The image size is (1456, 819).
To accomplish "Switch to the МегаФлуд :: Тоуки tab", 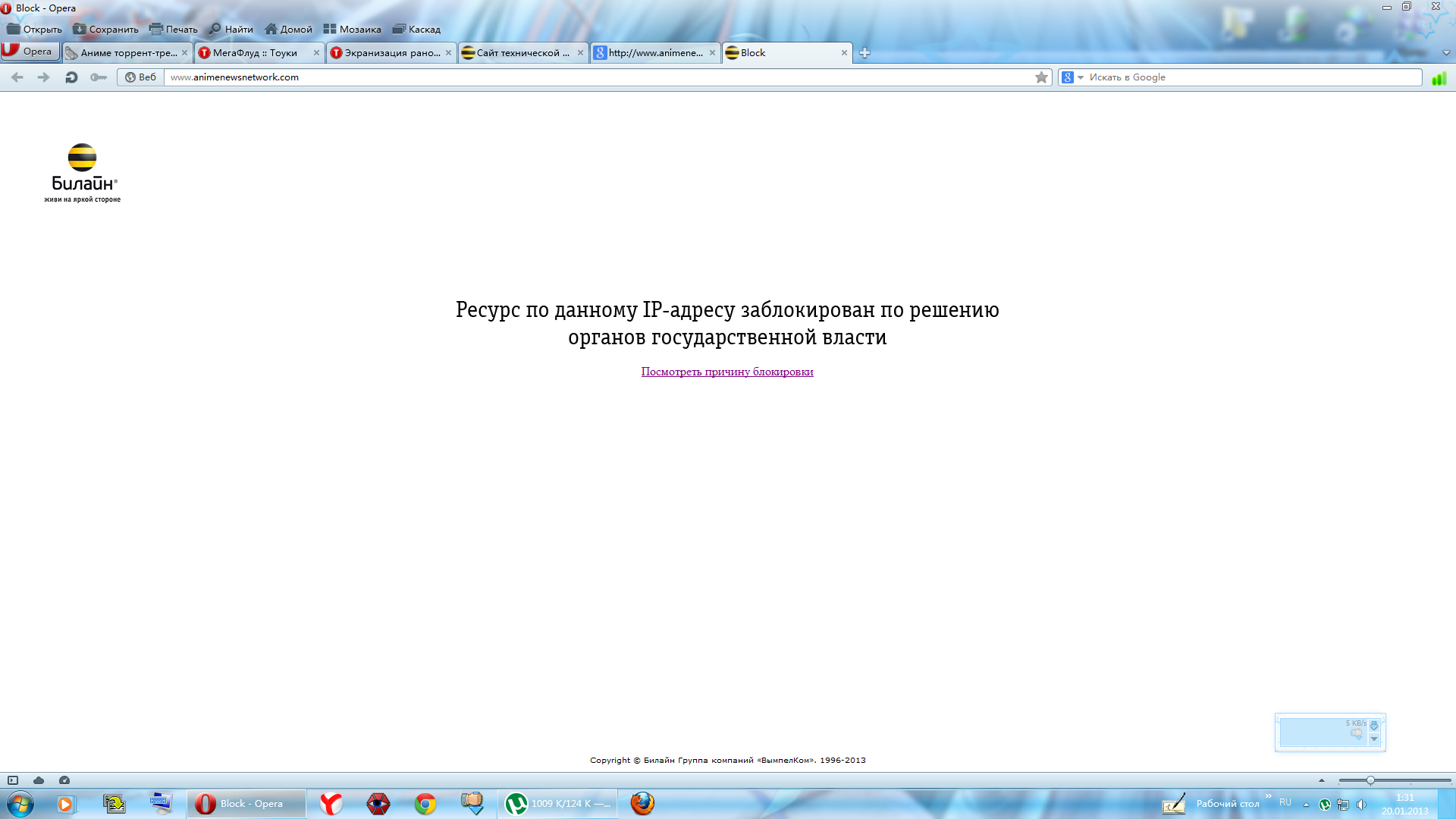I will [255, 53].
